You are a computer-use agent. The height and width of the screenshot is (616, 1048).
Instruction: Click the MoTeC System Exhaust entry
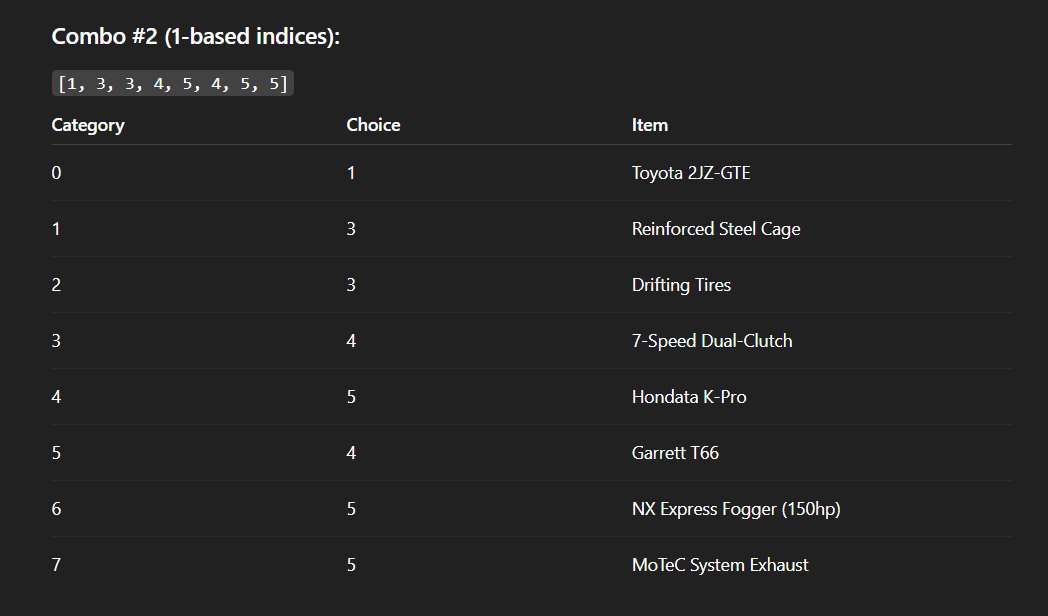coord(720,565)
